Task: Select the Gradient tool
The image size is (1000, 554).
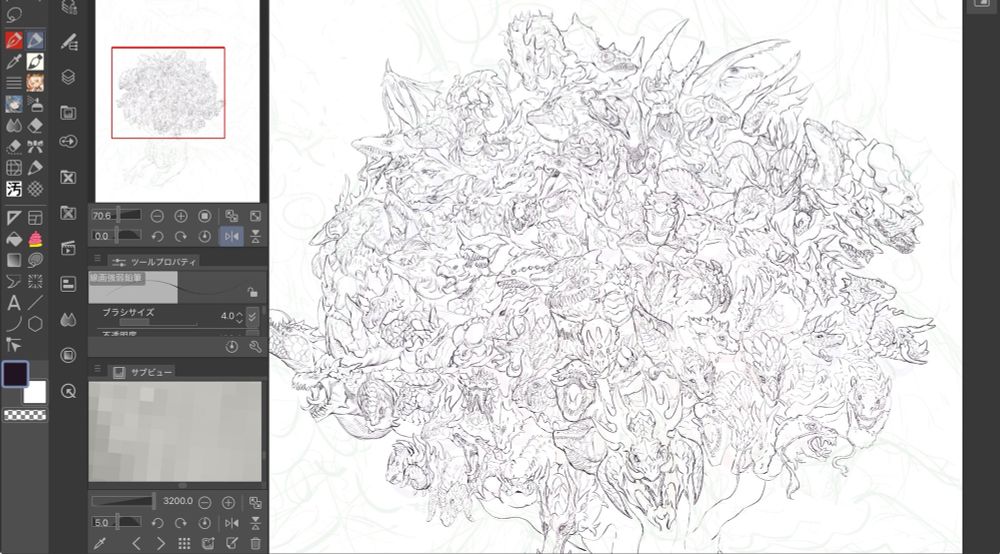Action: (x=13, y=260)
